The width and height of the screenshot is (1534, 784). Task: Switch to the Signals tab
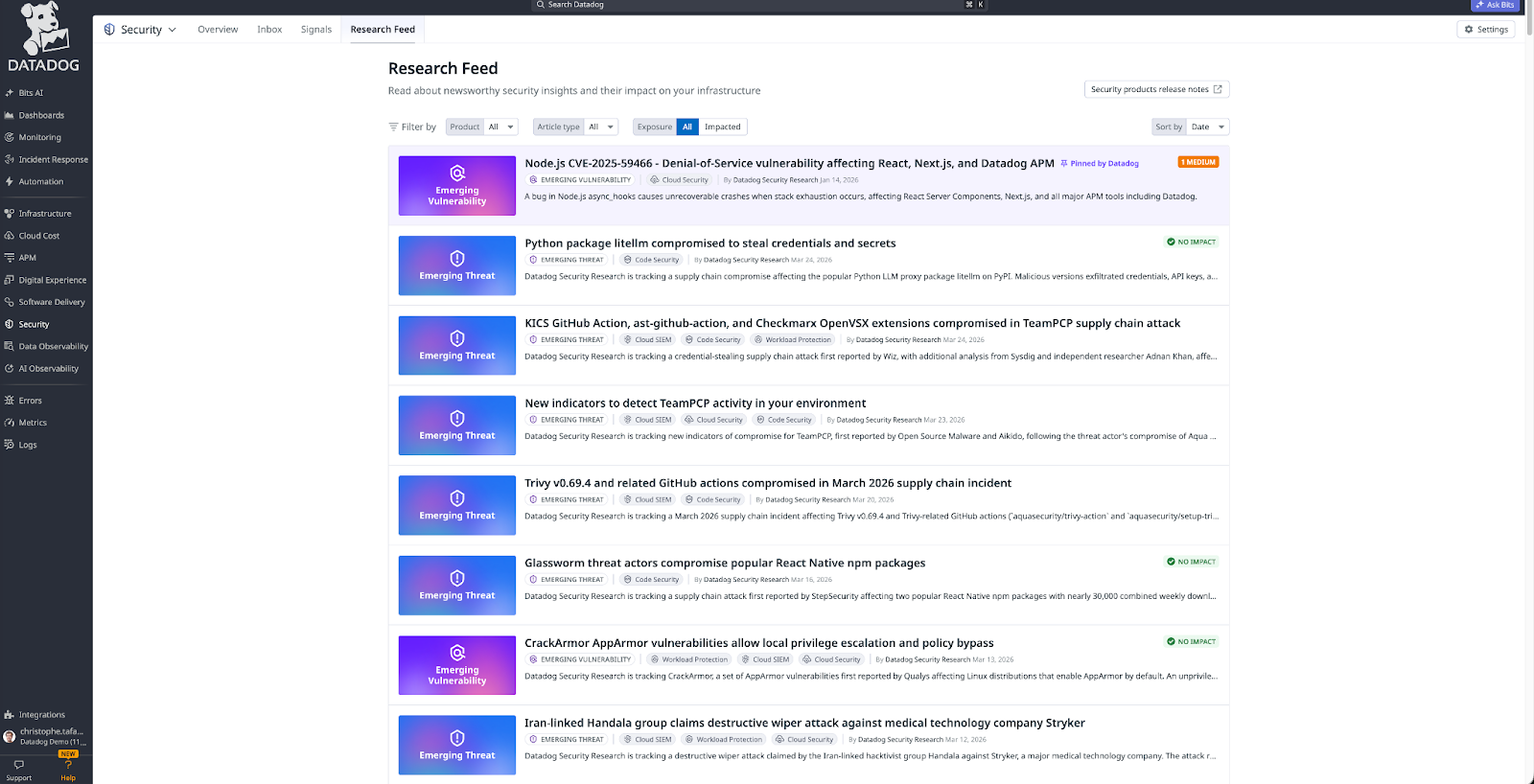pyautogui.click(x=315, y=30)
